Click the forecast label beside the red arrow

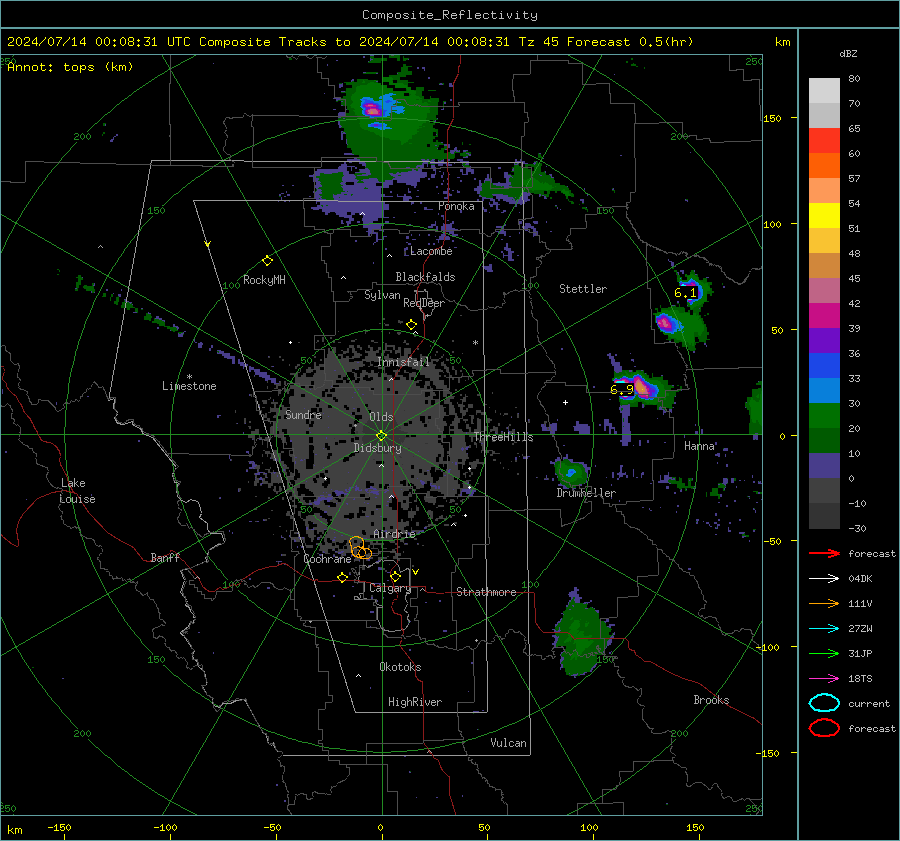872,553
